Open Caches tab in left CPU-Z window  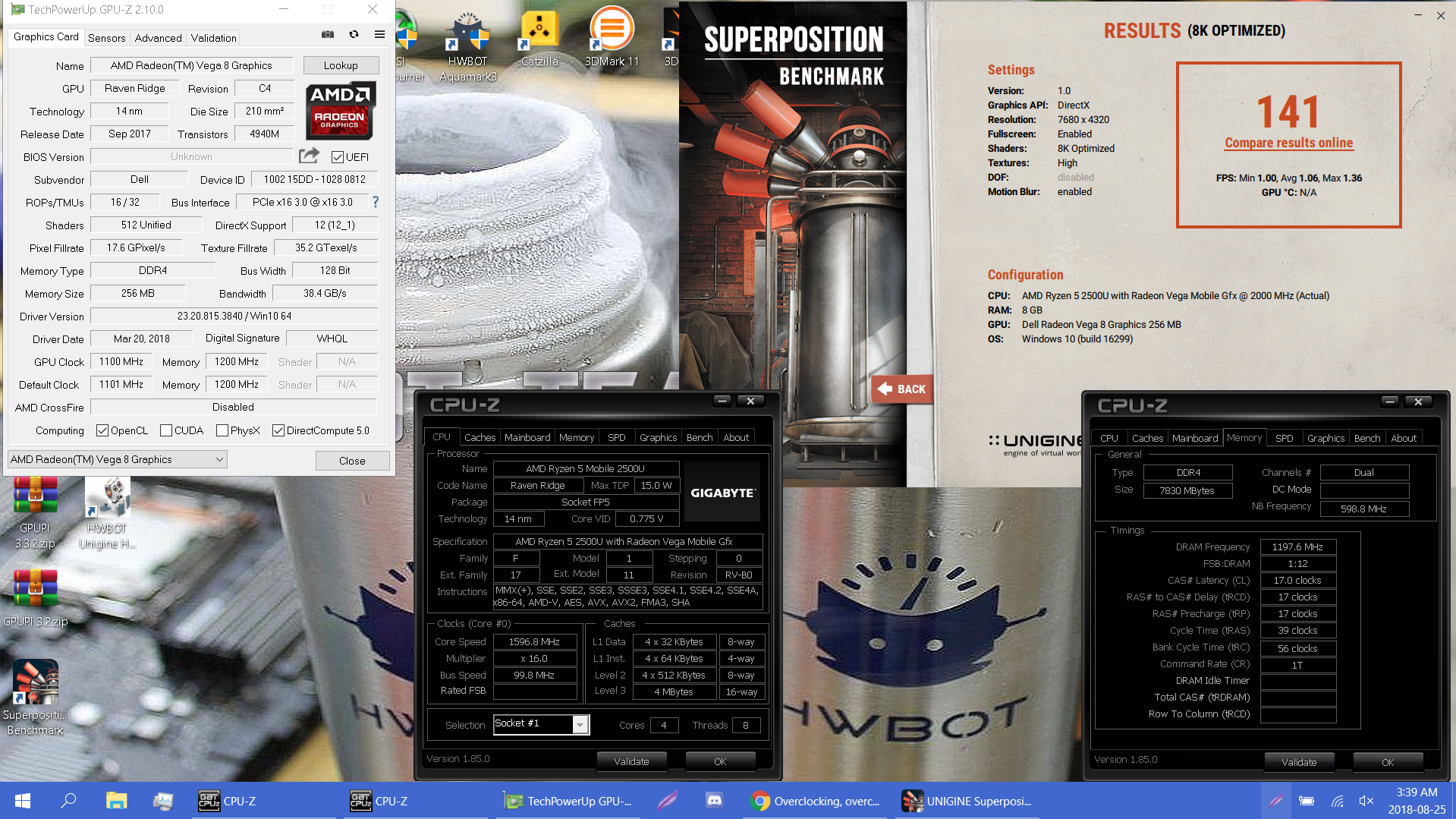coord(480,437)
